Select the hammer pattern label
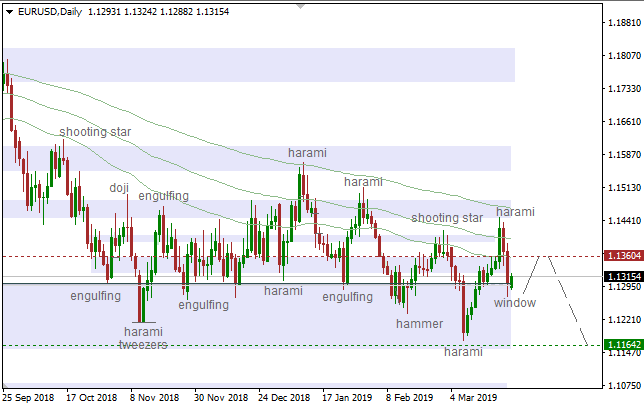This screenshot has height=409, width=644. (419, 324)
